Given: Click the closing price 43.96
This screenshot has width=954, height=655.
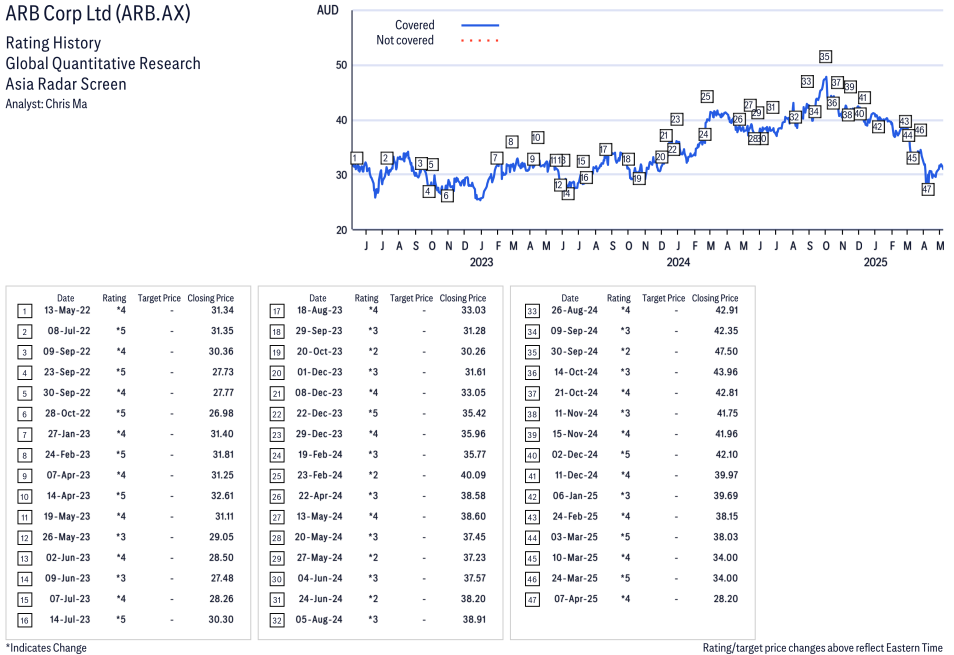Looking at the screenshot, I should (x=726, y=372).
